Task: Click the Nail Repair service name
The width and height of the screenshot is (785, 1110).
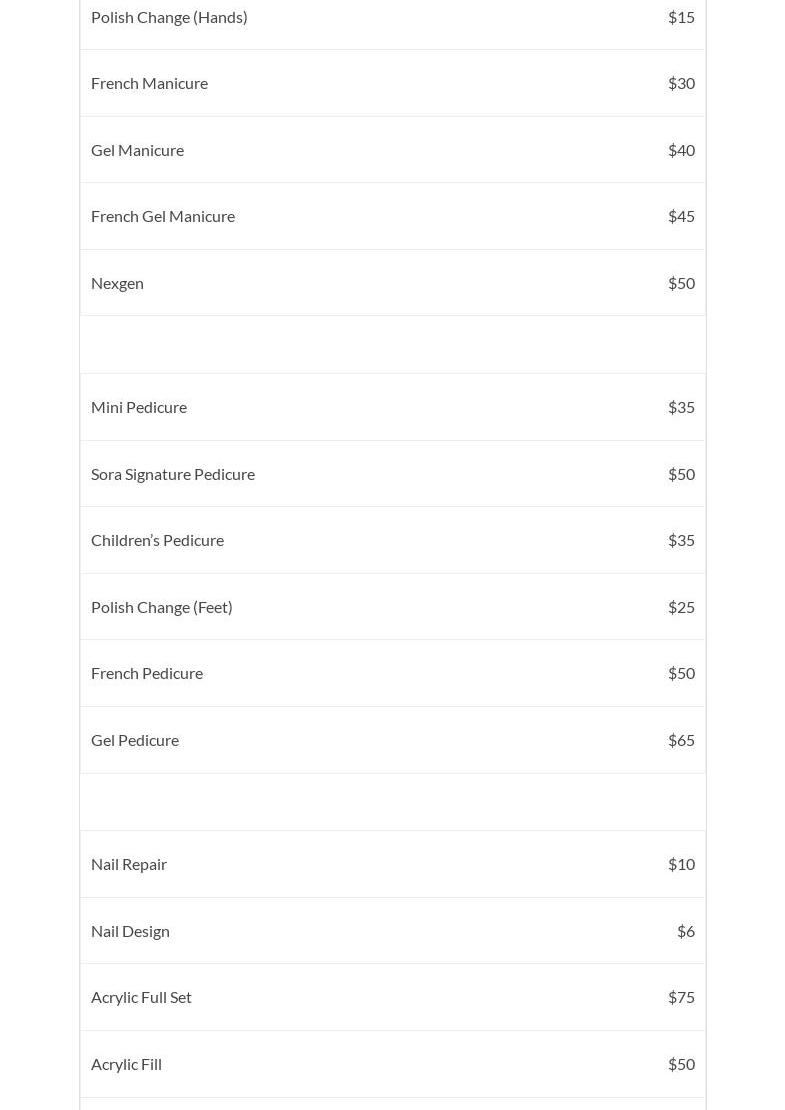Action: 129,864
